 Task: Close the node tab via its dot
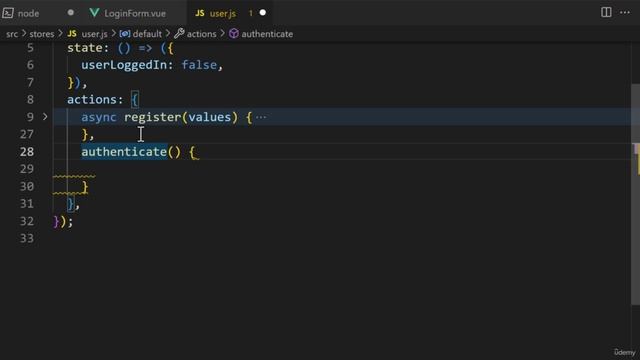coord(71,13)
